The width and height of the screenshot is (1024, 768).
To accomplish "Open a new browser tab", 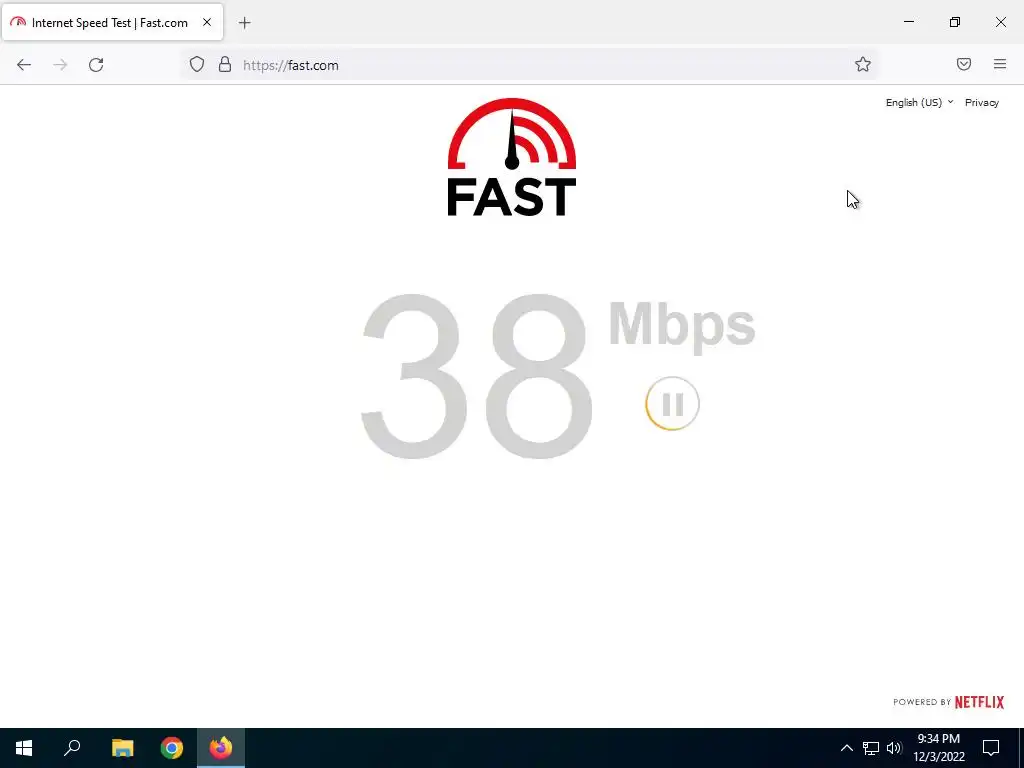I will 244,23.
